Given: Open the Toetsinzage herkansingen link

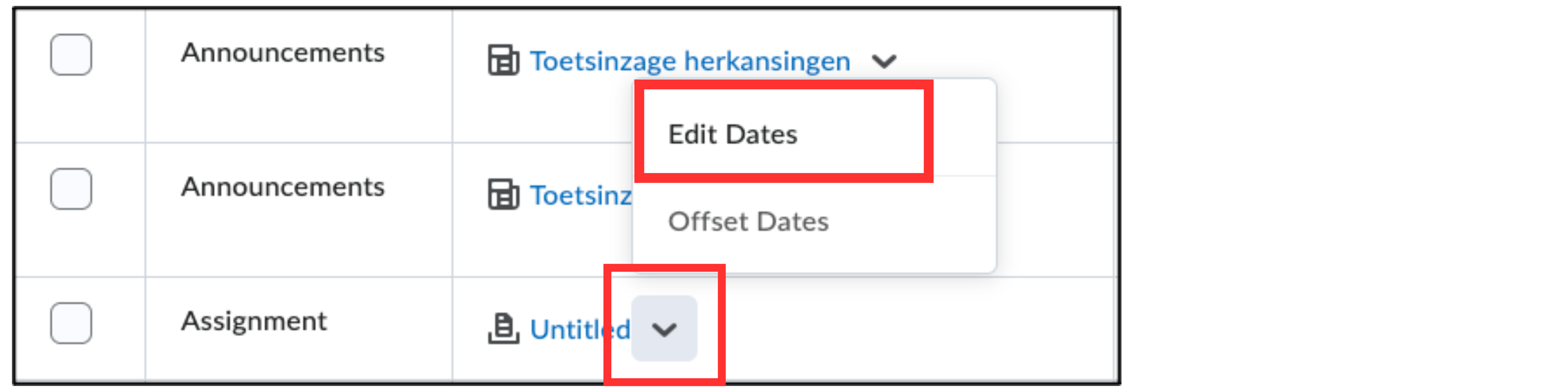Looking at the screenshot, I should point(690,61).
